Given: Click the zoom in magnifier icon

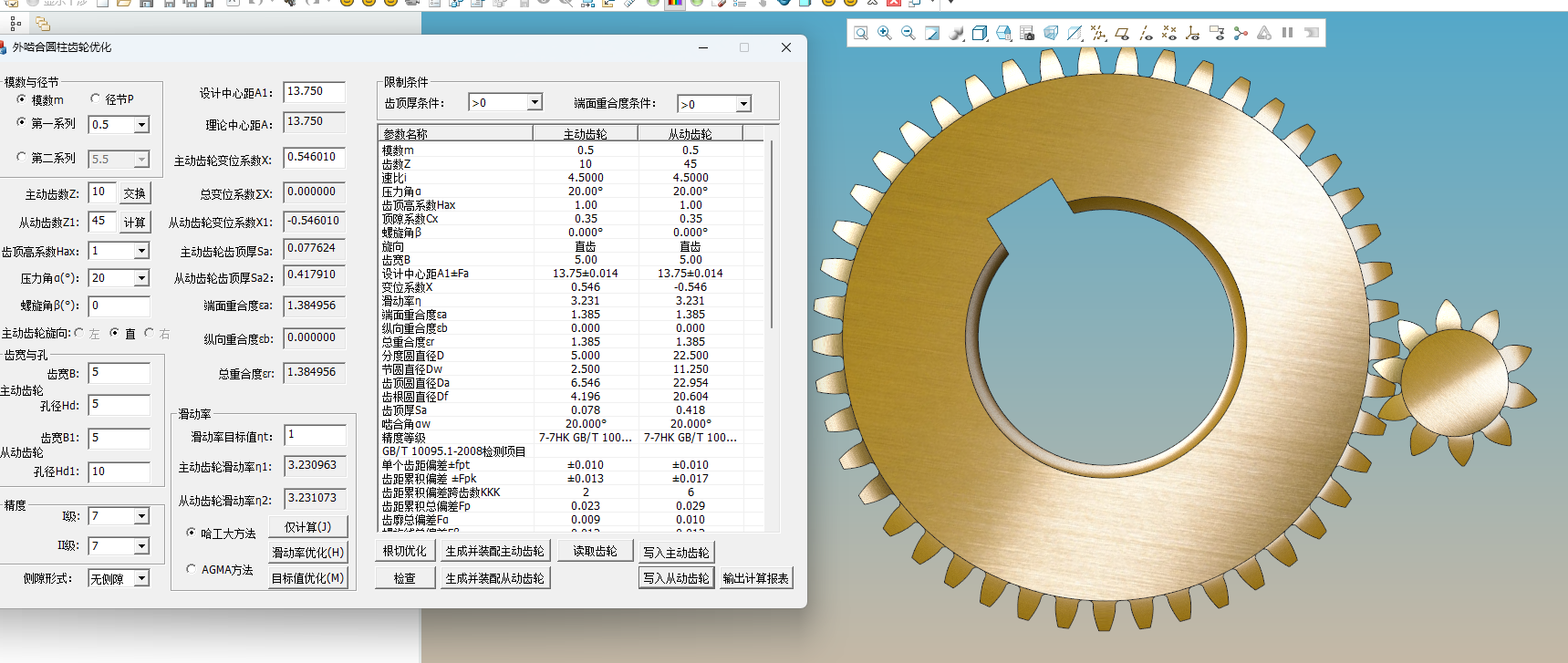Looking at the screenshot, I should click(x=884, y=33).
